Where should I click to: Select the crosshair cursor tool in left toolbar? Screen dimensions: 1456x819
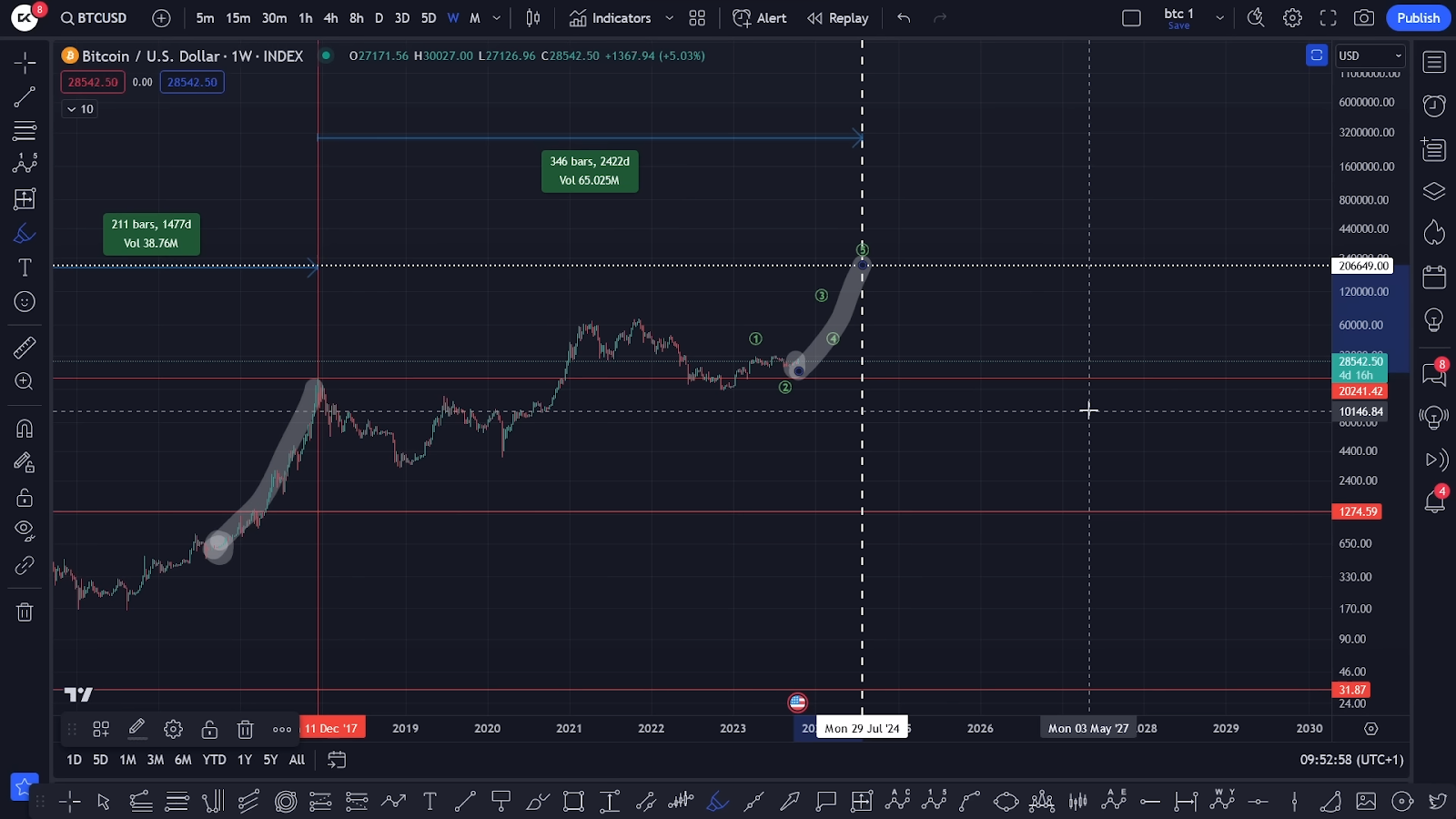click(25, 63)
